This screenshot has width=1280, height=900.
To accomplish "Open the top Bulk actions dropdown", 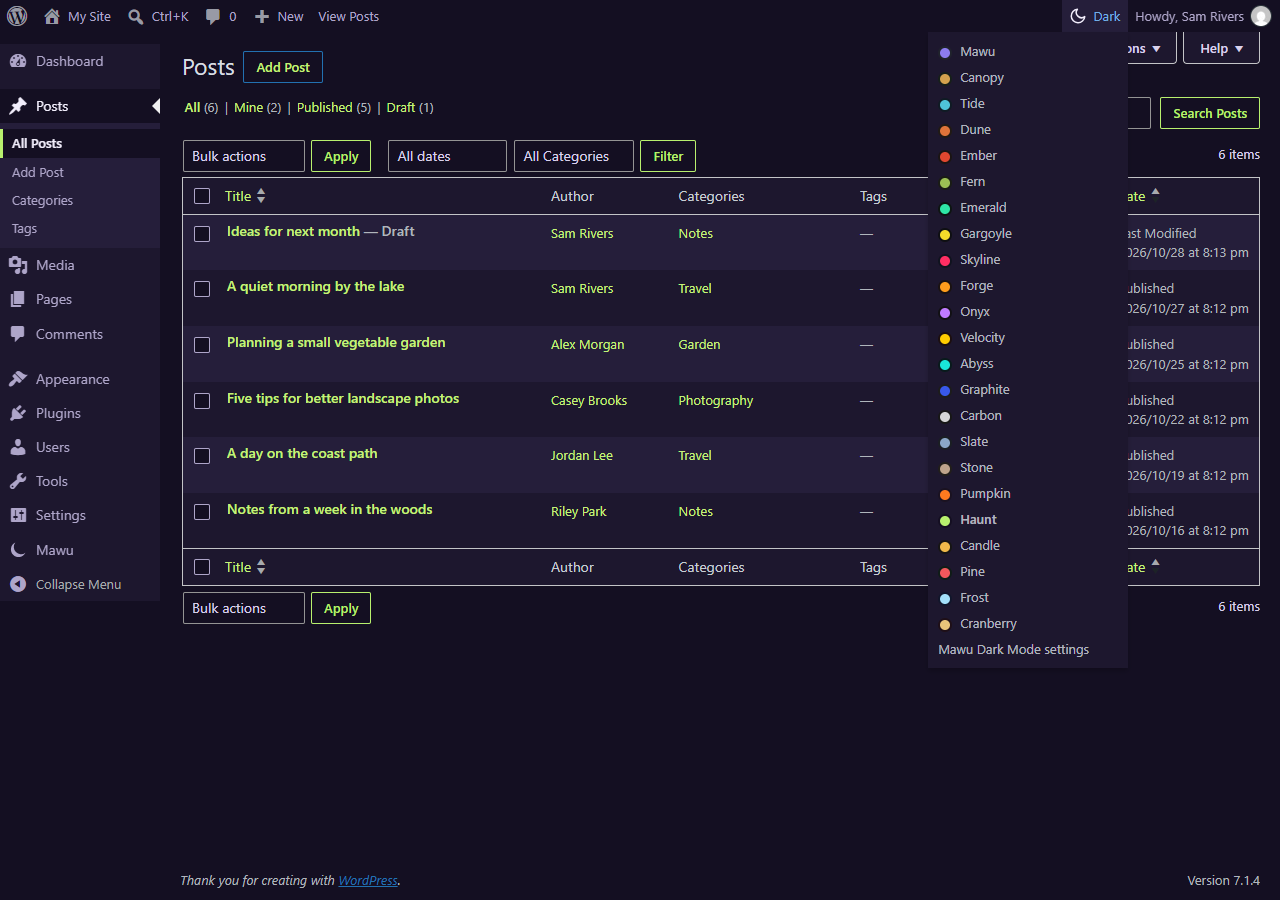I will pyautogui.click(x=244, y=156).
